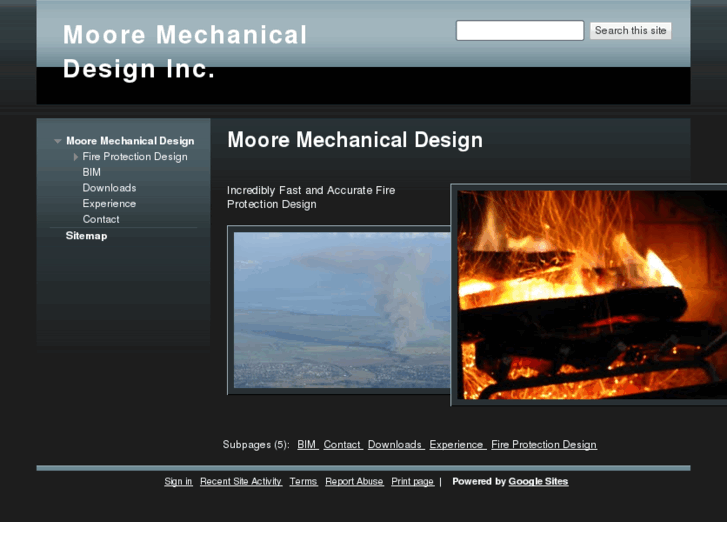This screenshot has height=545, width=727.
Task: Open the burning fireplace image
Action: click(589, 295)
